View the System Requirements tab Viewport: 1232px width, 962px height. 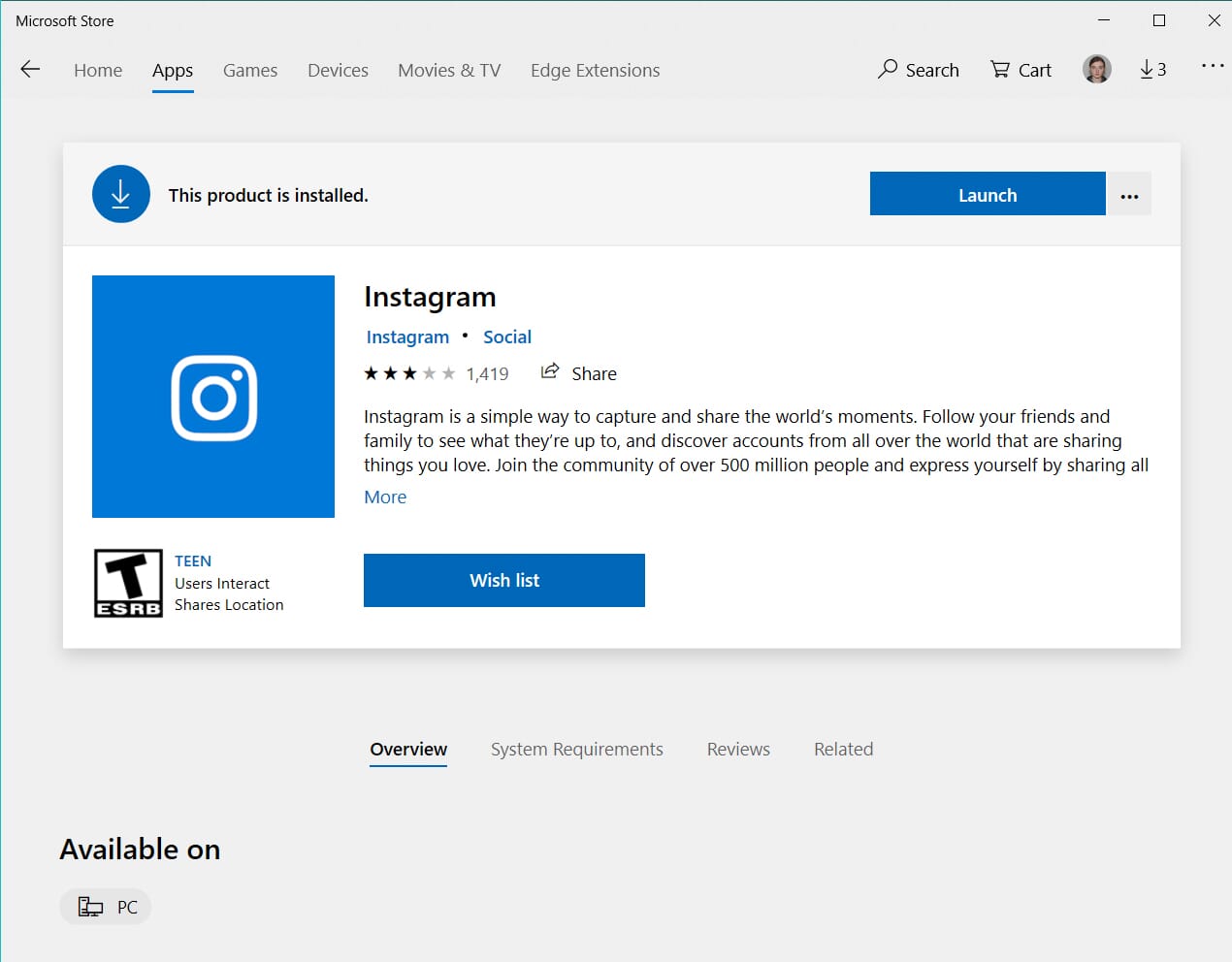577,749
